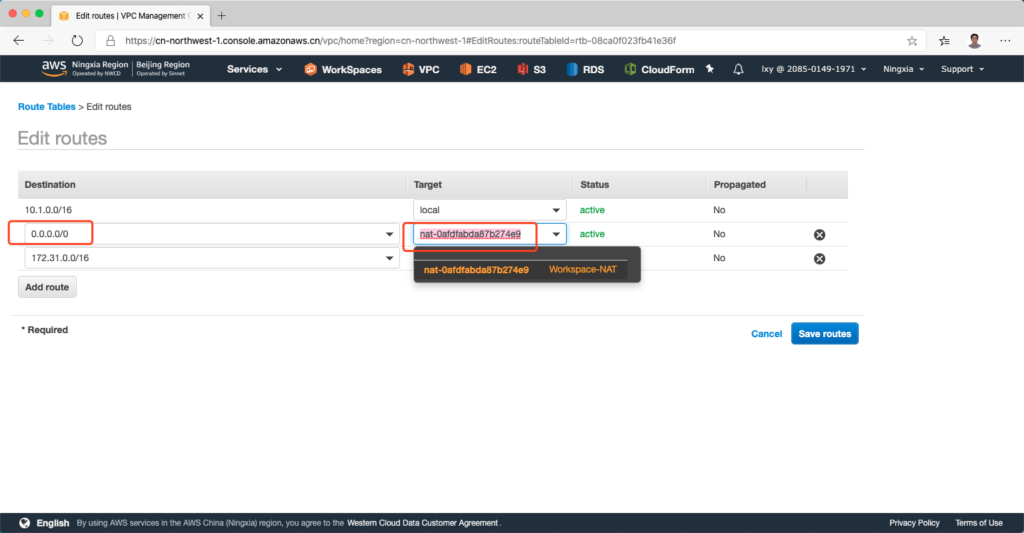Open the CloudFormation service shortcut
The height and width of the screenshot is (533, 1024).
pos(658,70)
